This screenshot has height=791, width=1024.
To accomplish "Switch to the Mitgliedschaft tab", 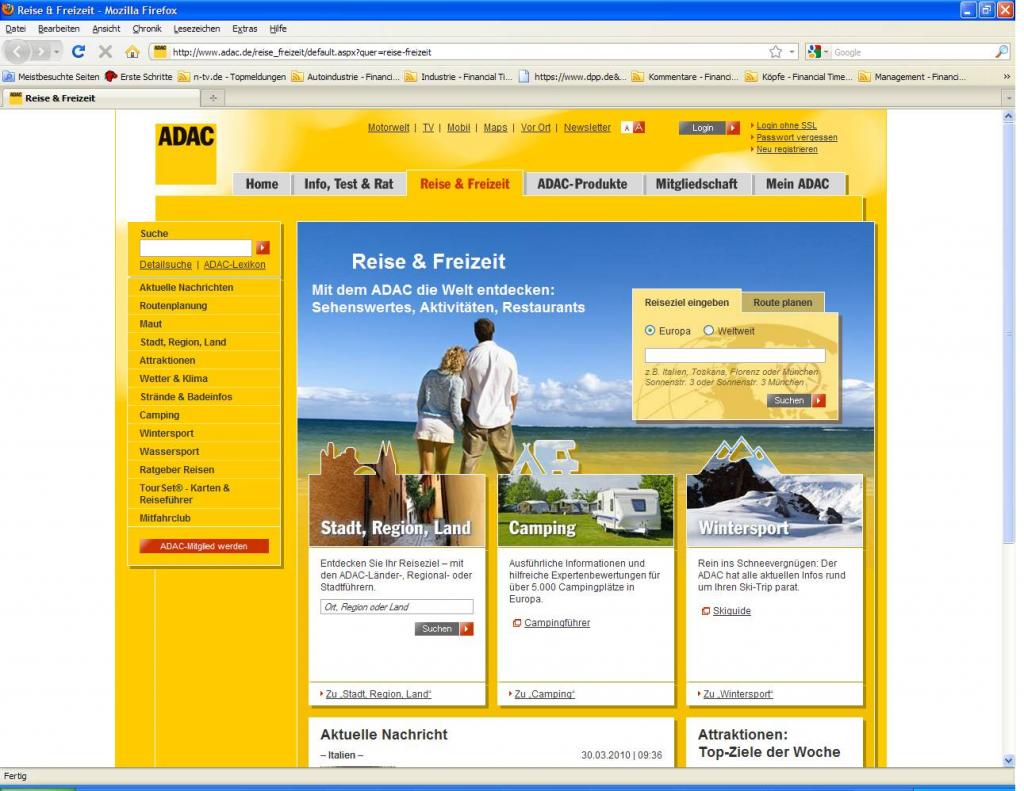I will pyautogui.click(x=697, y=184).
